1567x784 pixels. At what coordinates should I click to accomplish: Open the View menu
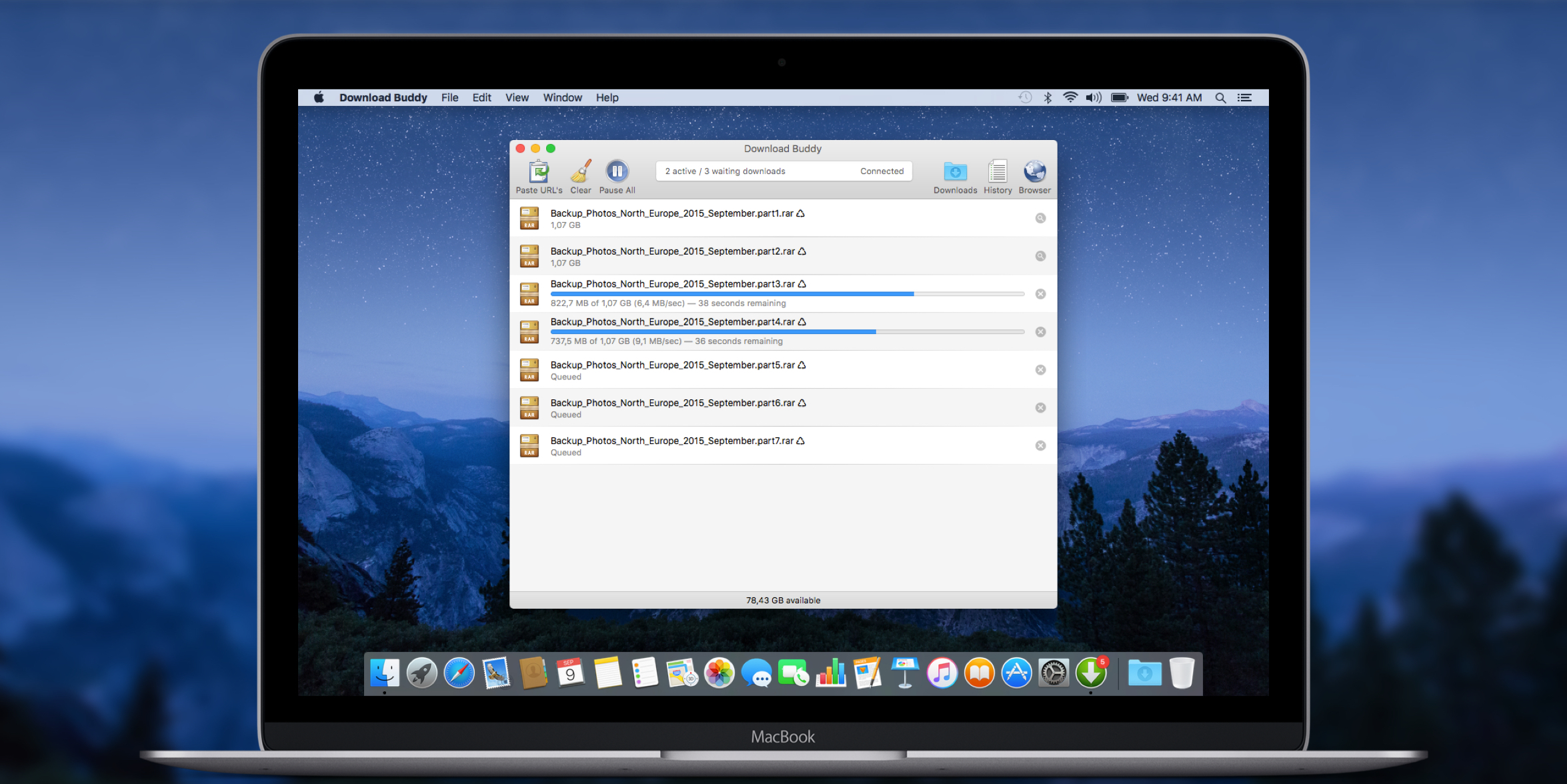517,97
